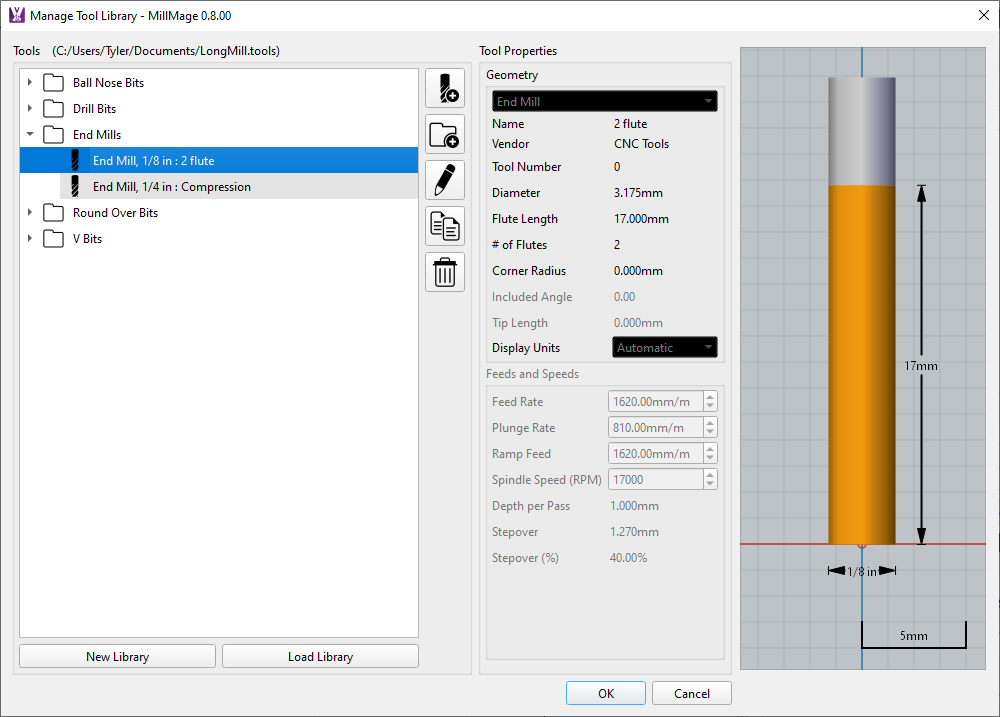Open the Display Units dropdown
This screenshot has width=1000, height=717.
[x=665, y=348]
